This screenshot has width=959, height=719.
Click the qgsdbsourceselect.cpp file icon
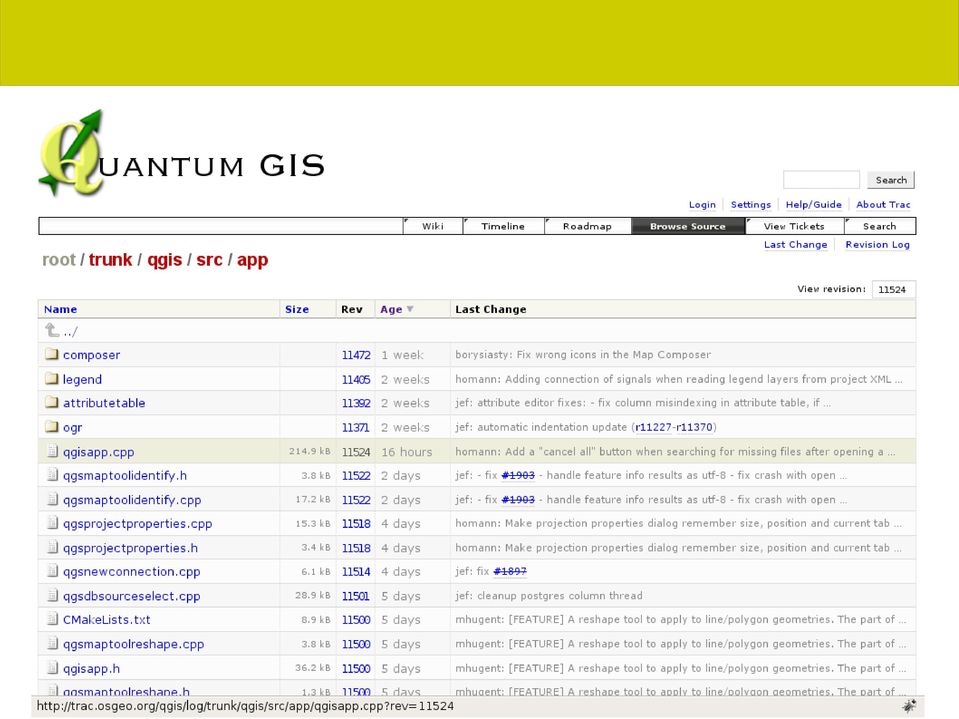(53, 595)
